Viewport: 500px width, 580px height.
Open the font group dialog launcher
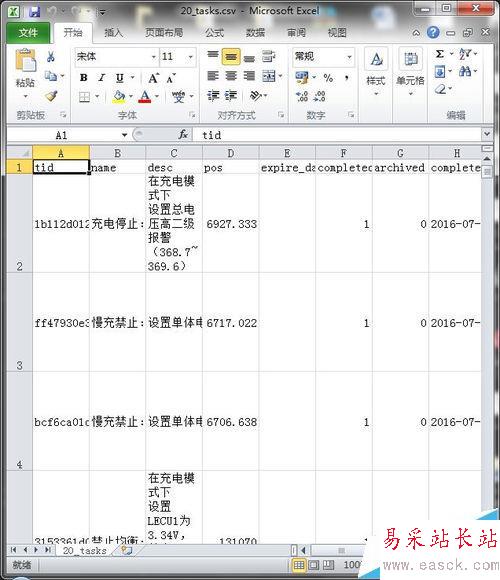192,115
